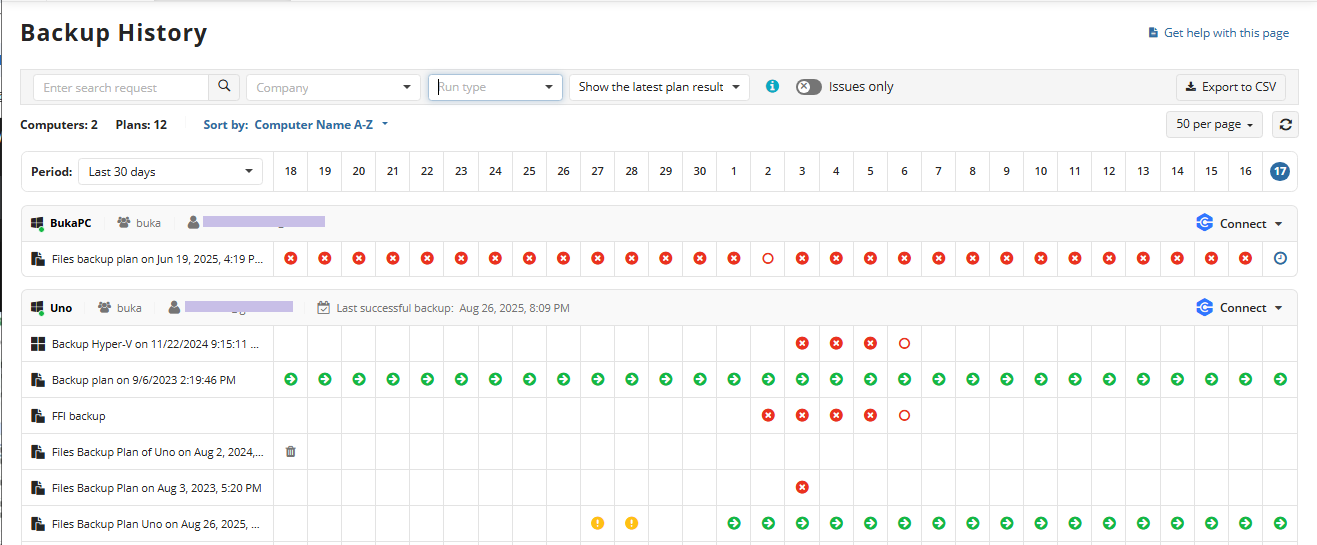This screenshot has height=545, width=1317.
Task: Change sort order Computer Name A-Z
Action: (x=321, y=125)
